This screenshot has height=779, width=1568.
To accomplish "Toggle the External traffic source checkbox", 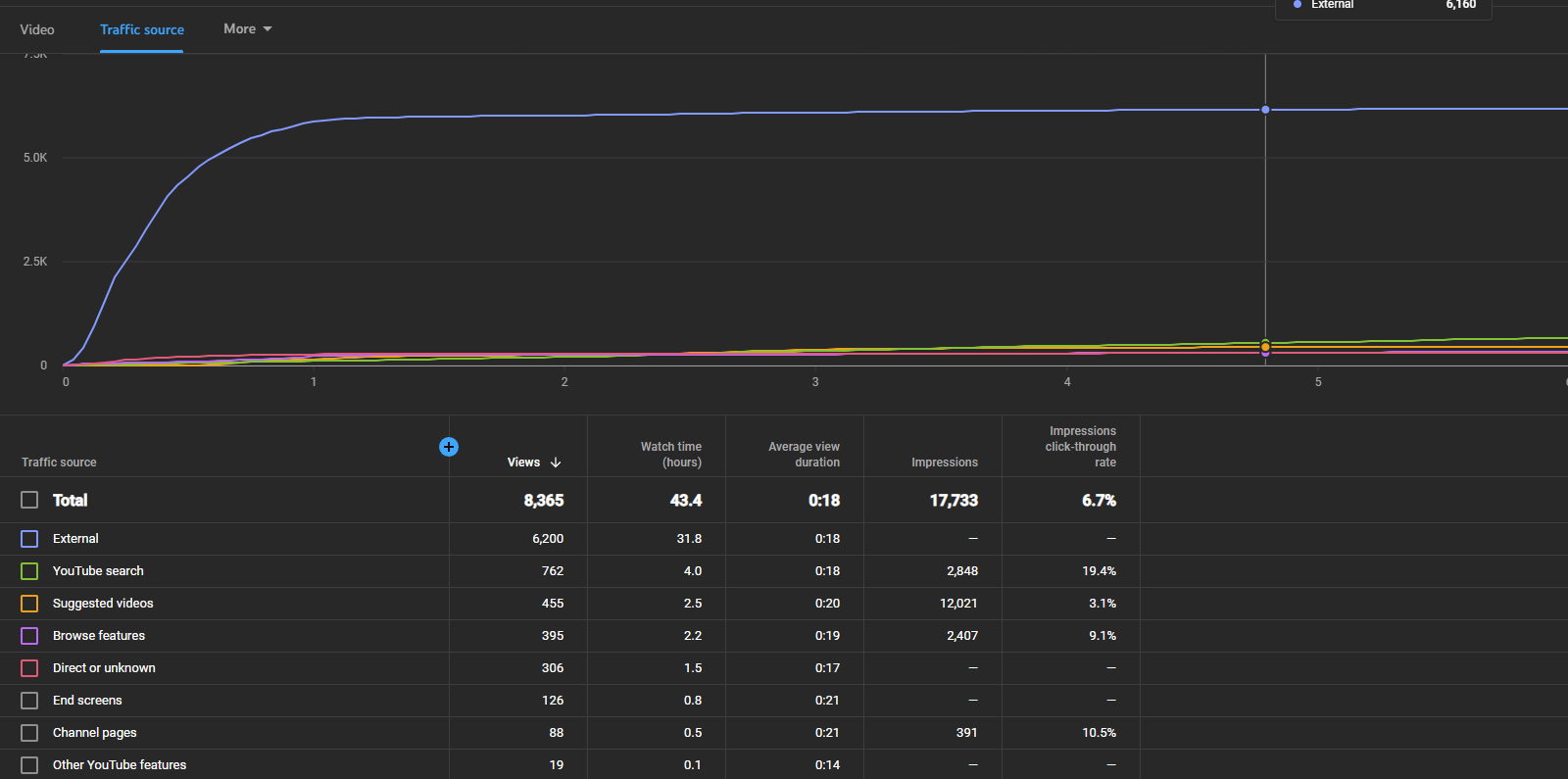I will click(x=29, y=539).
